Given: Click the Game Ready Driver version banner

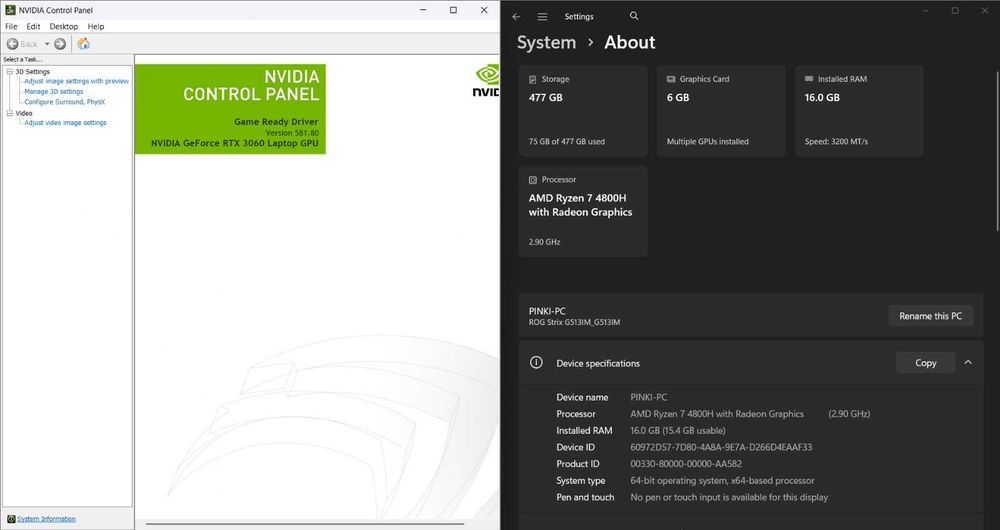Looking at the screenshot, I should 230,109.
